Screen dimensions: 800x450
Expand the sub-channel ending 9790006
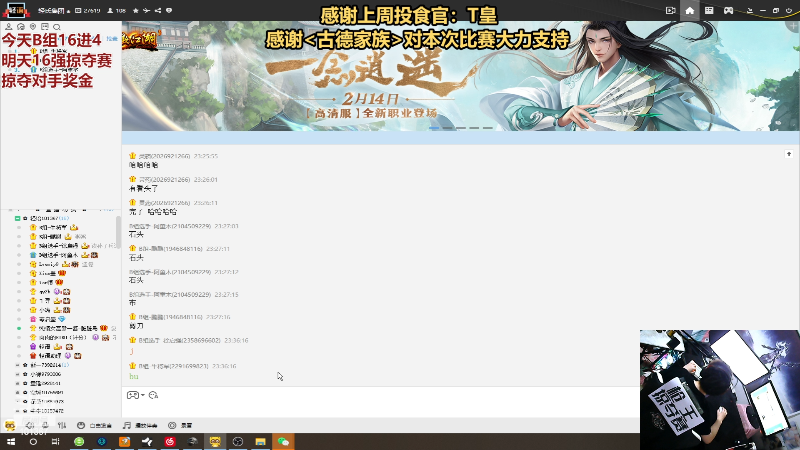(17, 374)
